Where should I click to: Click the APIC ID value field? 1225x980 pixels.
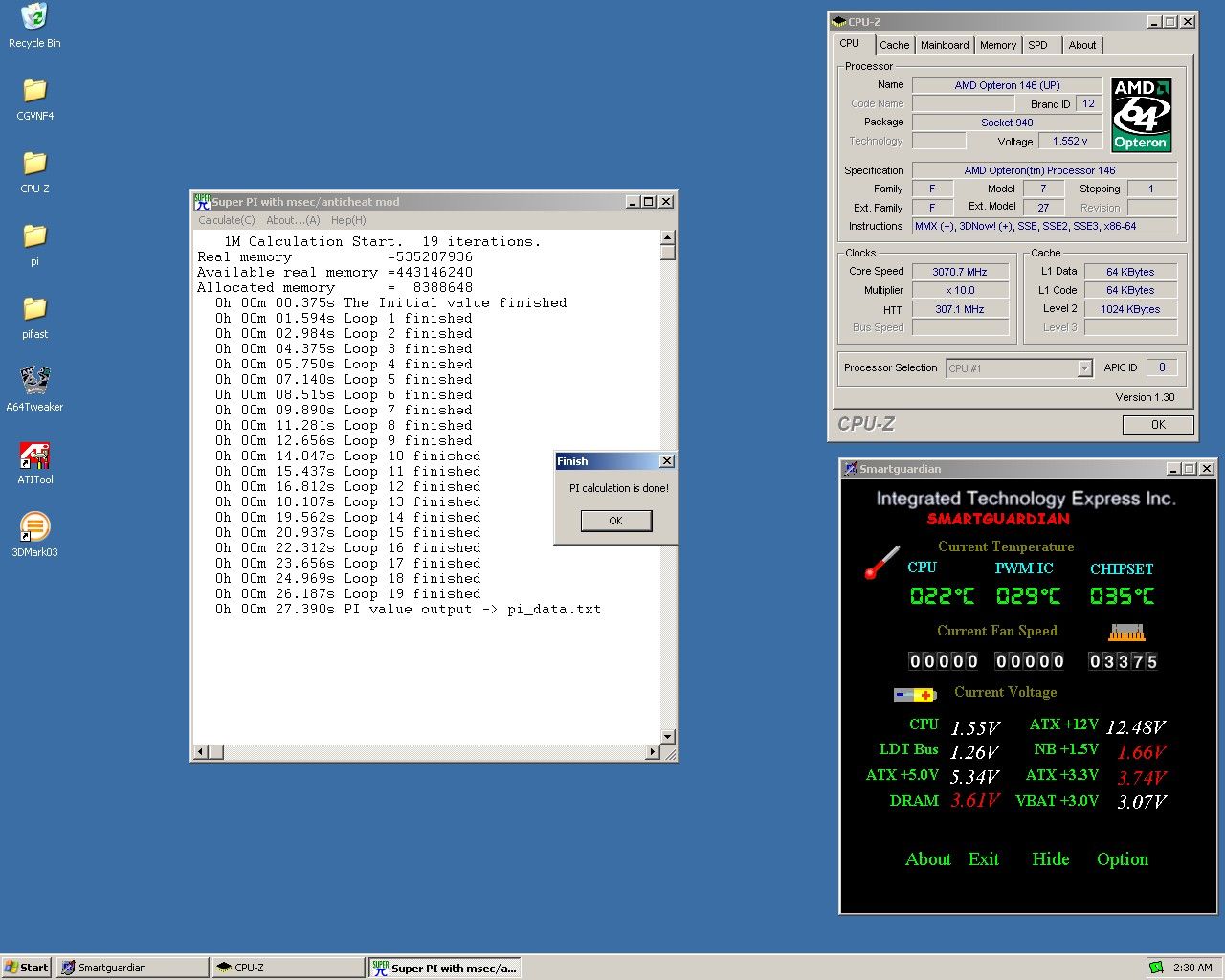coord(1162,367)
